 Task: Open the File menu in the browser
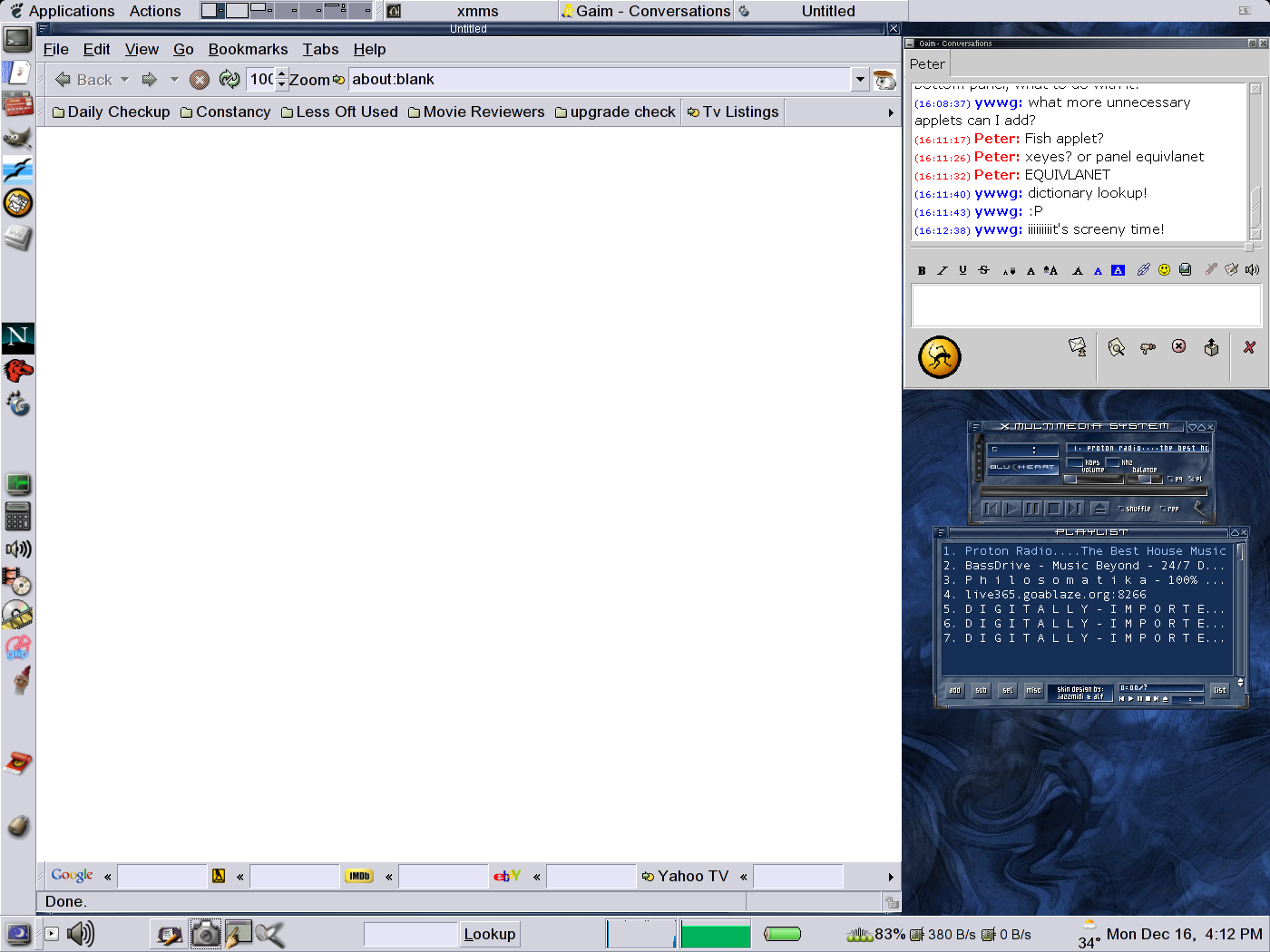pyautogui.click(x=56, y=49)
